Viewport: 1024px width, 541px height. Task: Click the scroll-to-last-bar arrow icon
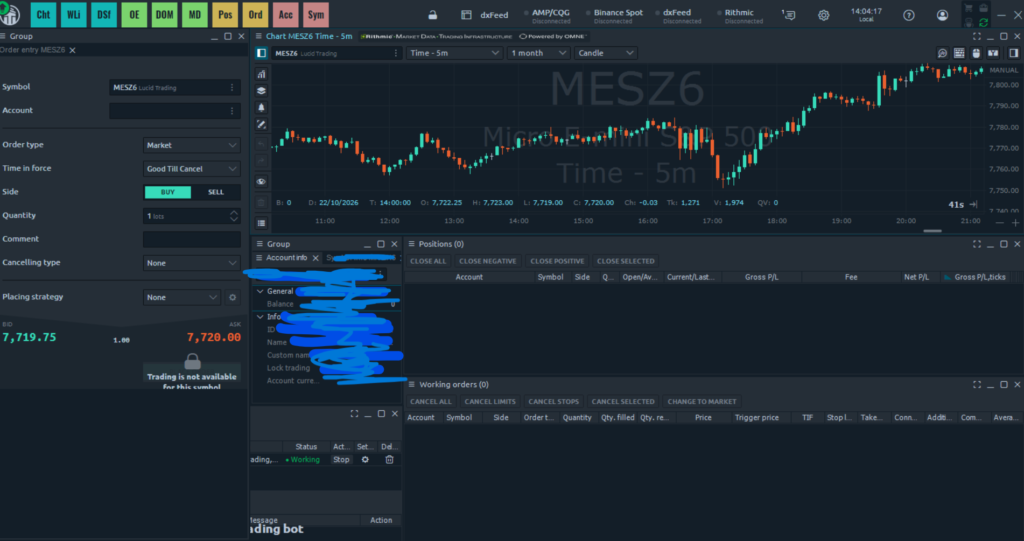(x=973, y=205)
